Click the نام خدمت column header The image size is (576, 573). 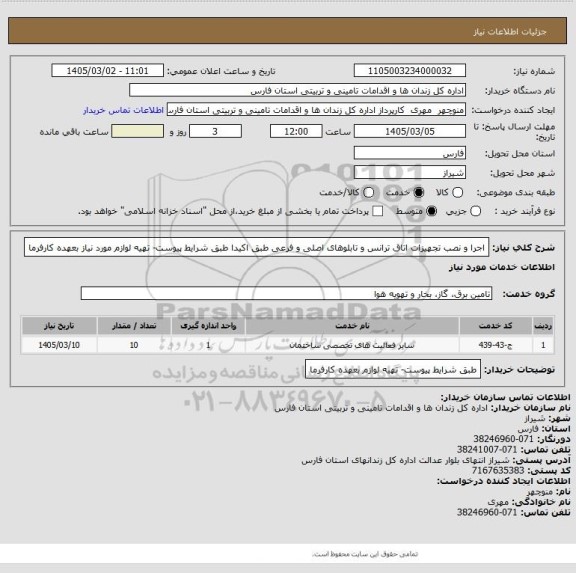pos(352,325)
